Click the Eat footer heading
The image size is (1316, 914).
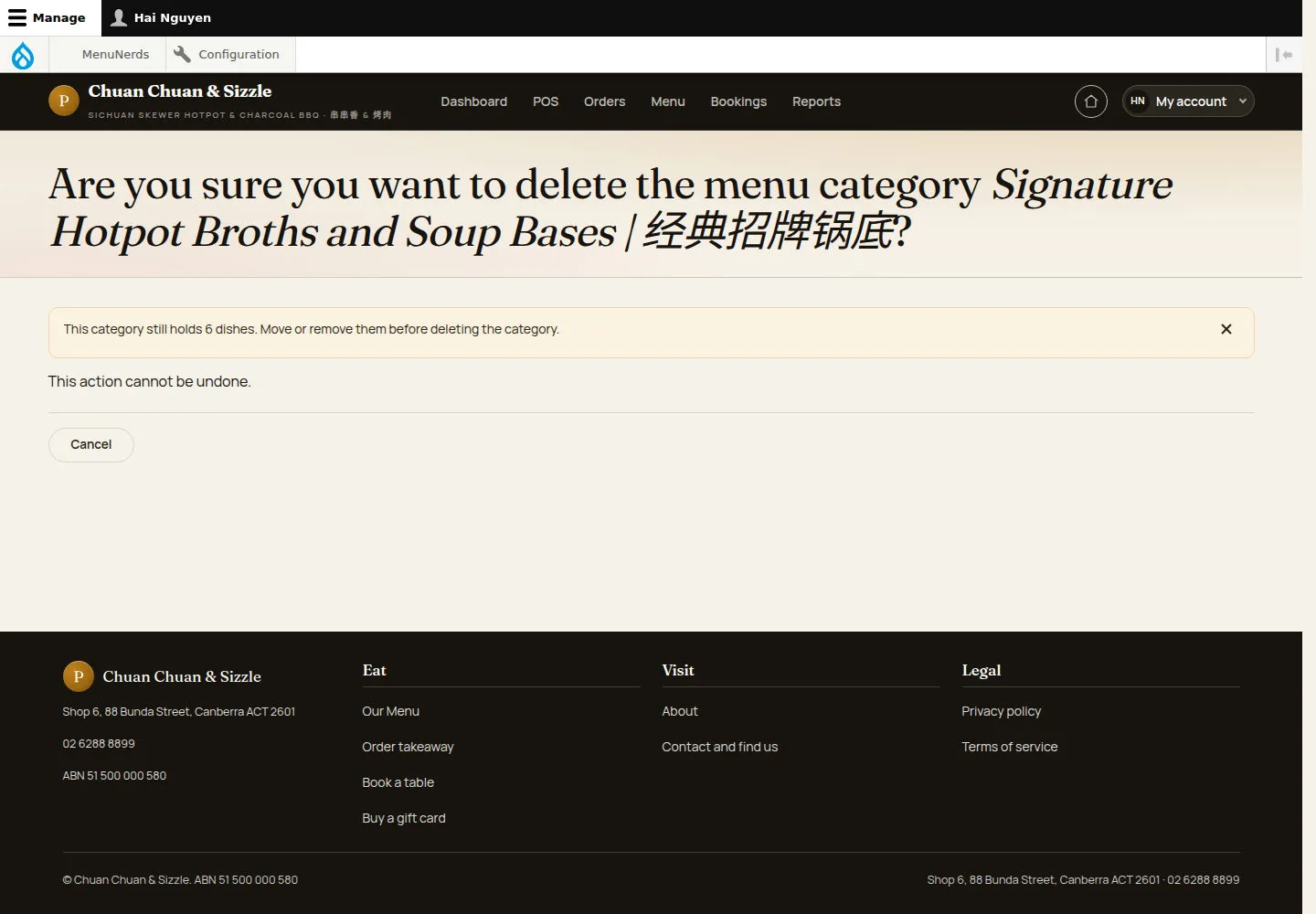374,671
